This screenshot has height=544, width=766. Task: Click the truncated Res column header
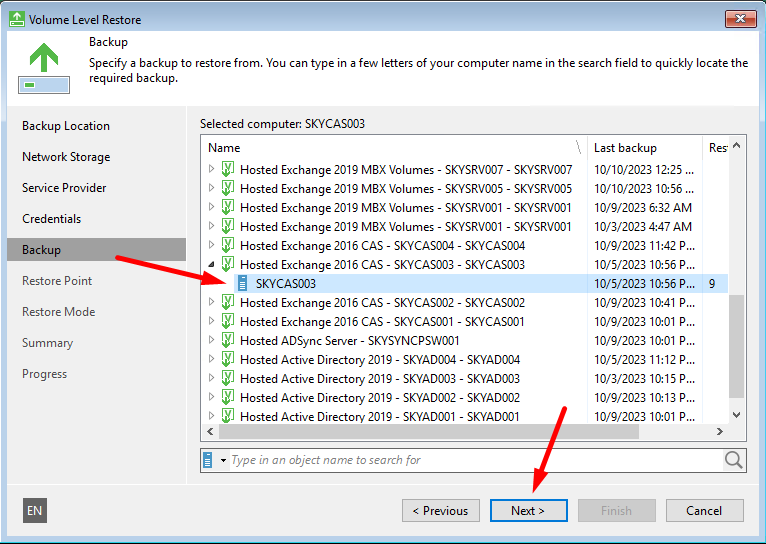[716, 148]
